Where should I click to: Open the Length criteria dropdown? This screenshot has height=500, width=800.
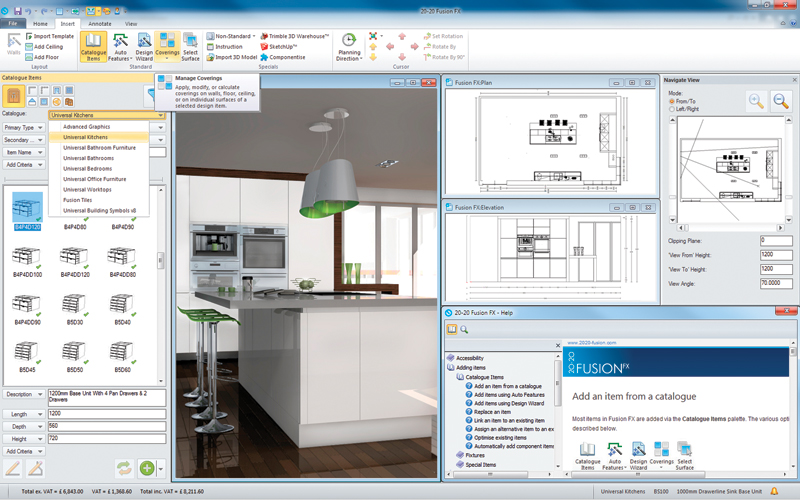coord(23,414)
